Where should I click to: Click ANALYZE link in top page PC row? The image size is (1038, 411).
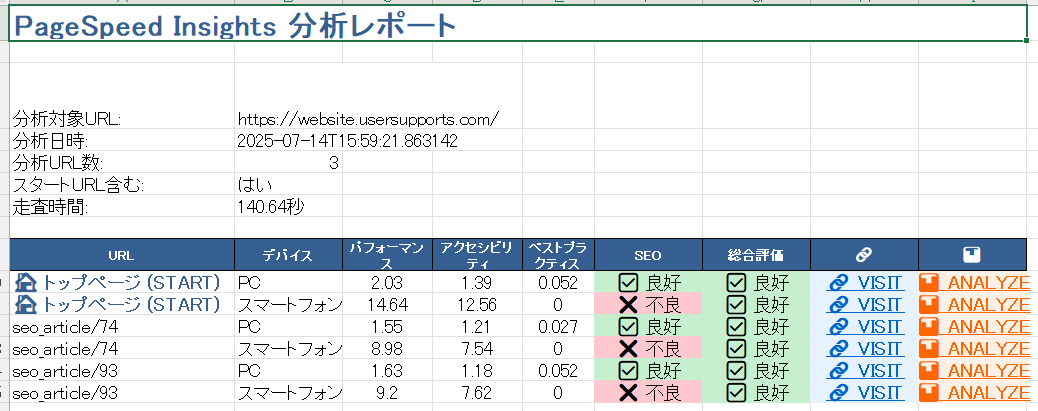[988, 282]
